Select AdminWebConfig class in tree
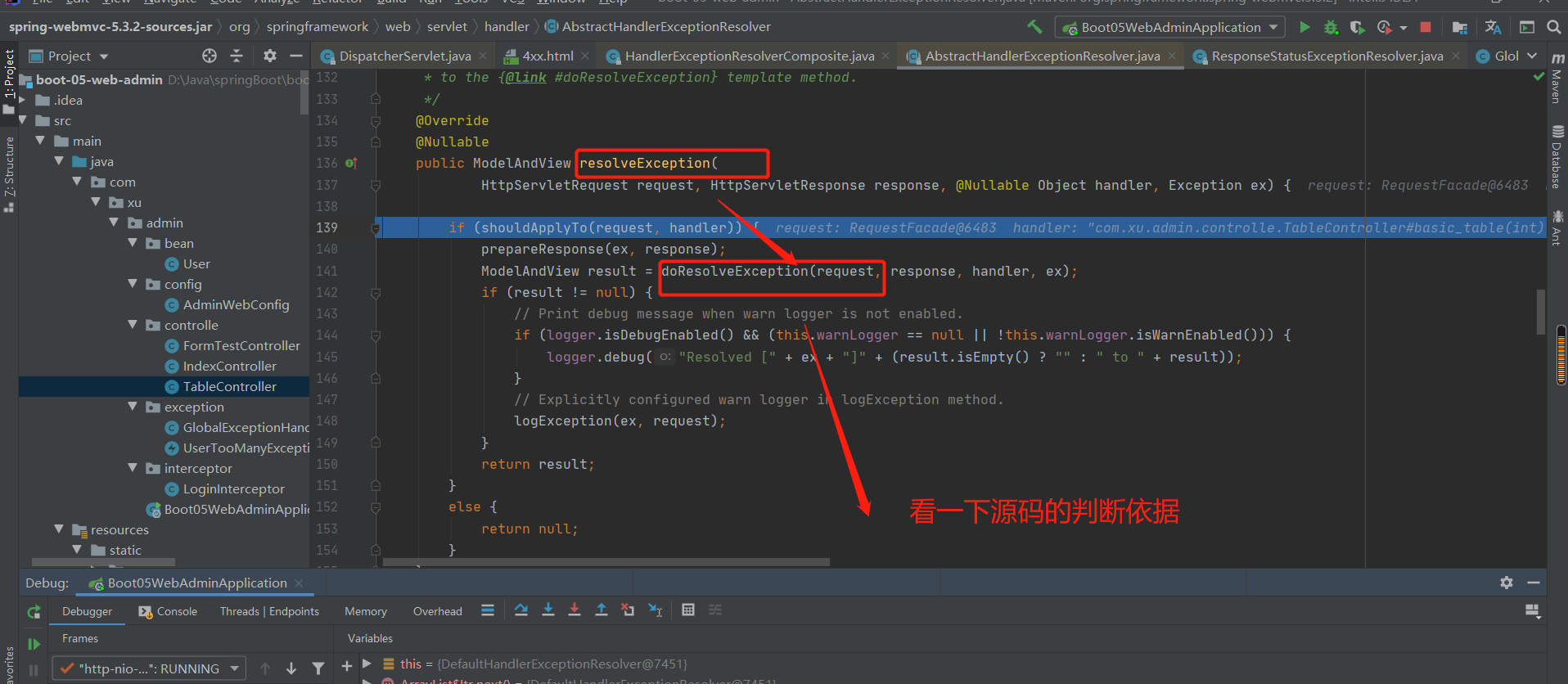The height and width of the screenshot is (684, 1568). pyautogui.click(x=236, y=304)
